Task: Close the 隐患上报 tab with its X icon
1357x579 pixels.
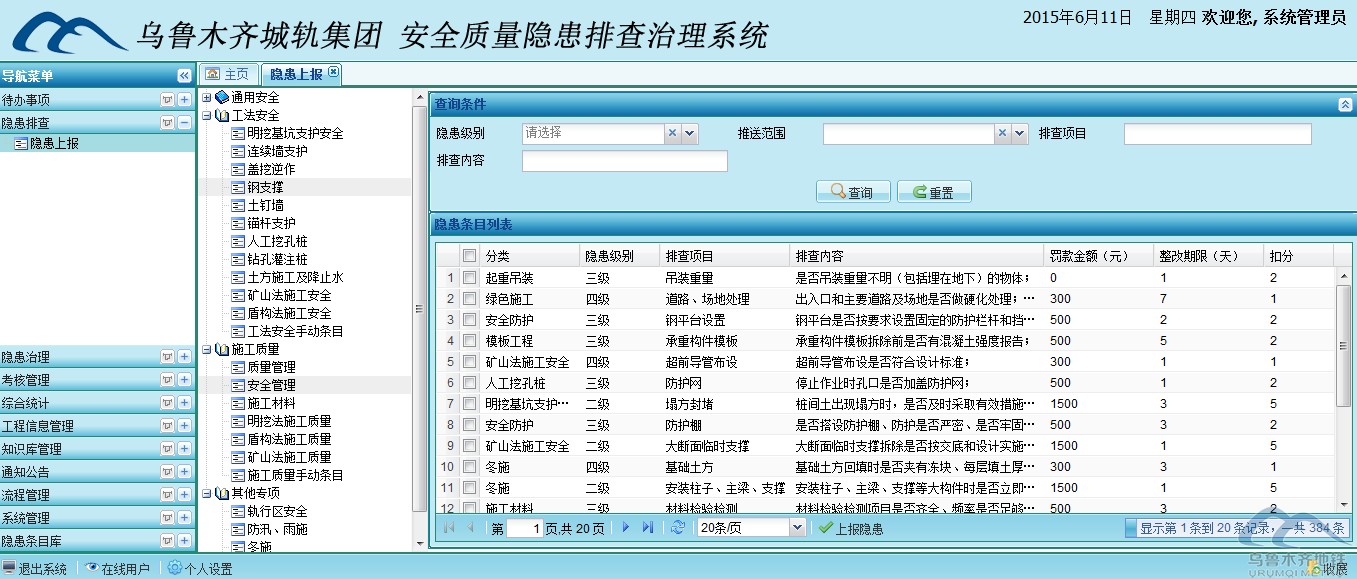Action: pos(333,72)
